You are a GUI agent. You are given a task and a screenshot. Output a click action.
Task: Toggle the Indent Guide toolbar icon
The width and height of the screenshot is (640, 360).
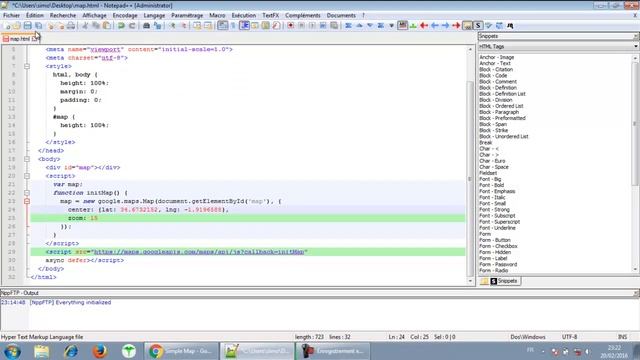(244, 26)
